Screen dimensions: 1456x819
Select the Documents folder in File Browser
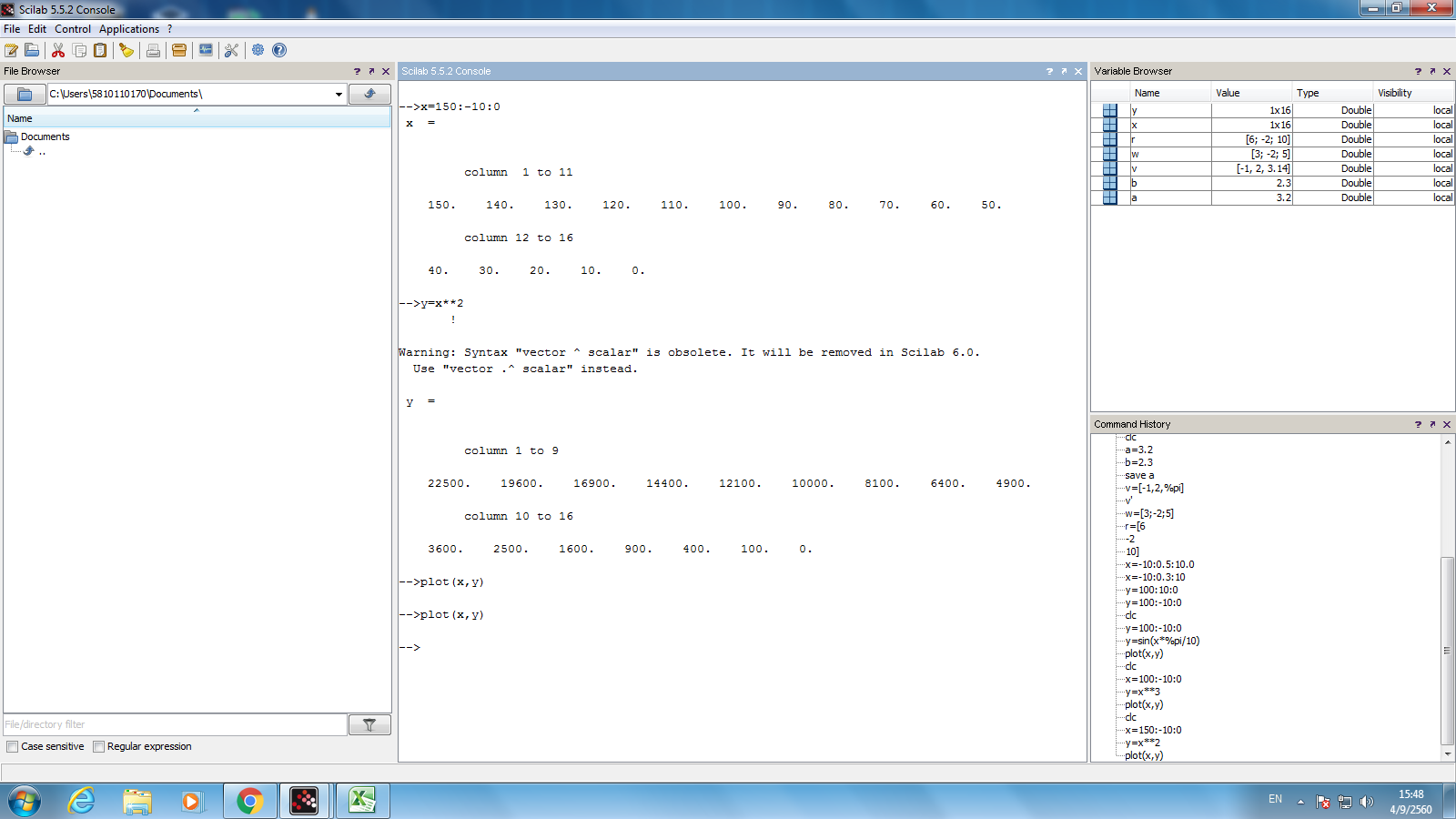pos(45,136)
